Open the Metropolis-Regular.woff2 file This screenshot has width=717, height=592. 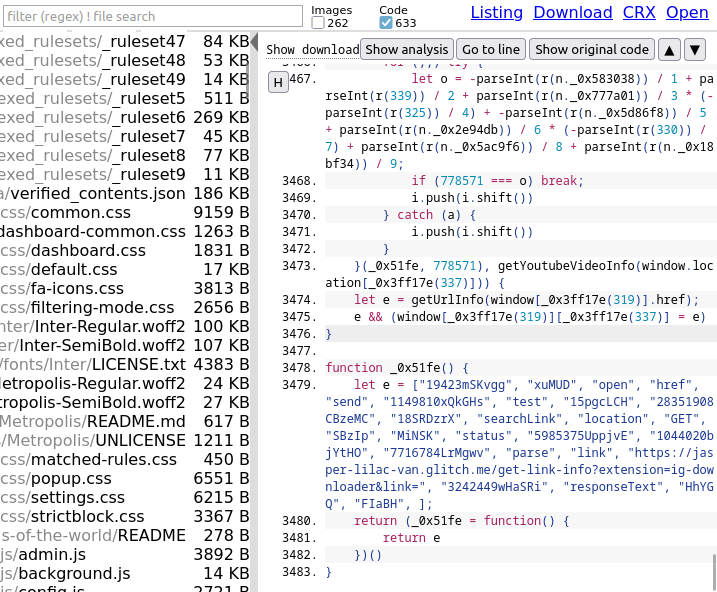(124, 384)
